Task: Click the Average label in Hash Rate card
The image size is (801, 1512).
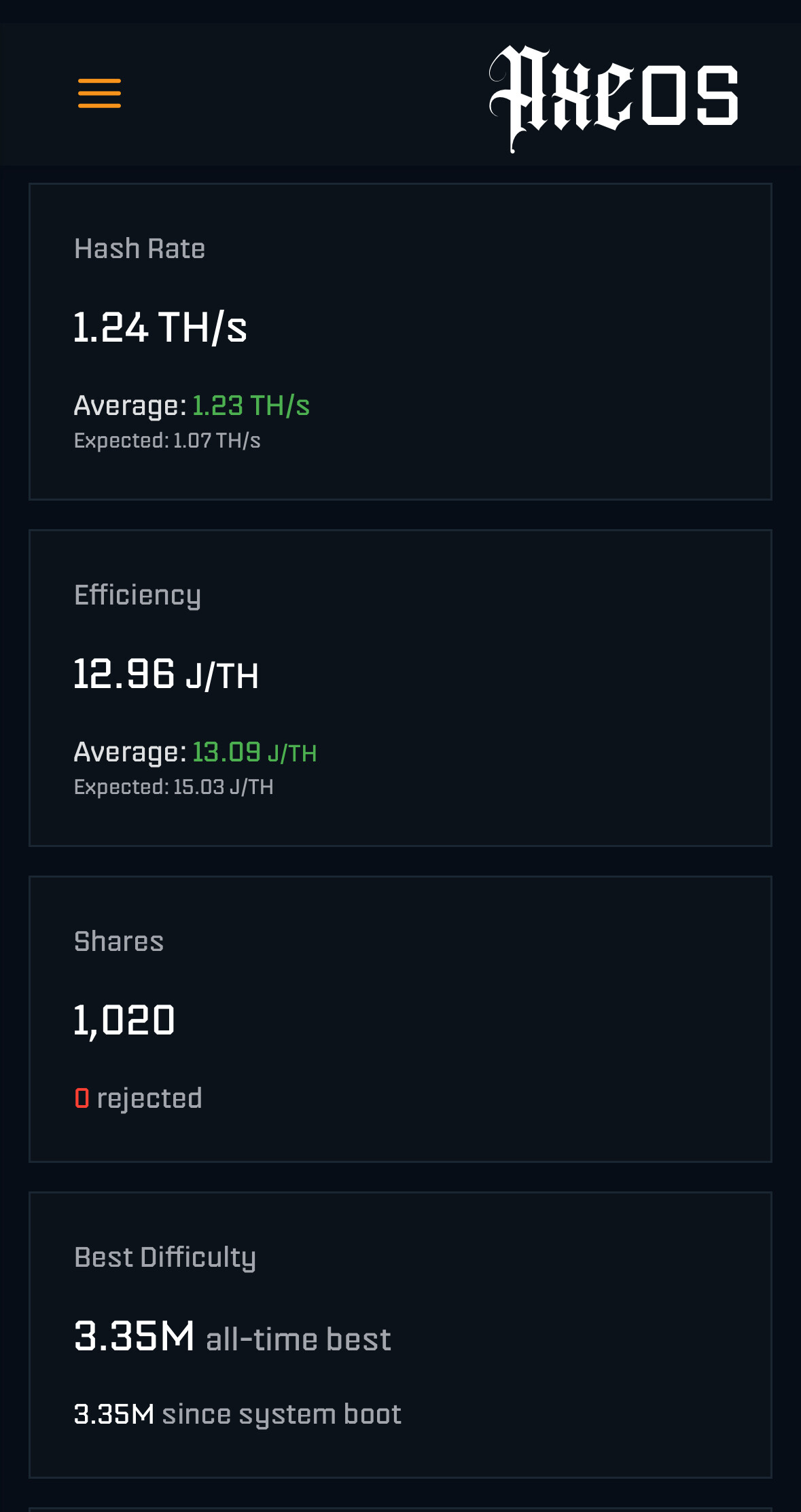Action: 130,406
